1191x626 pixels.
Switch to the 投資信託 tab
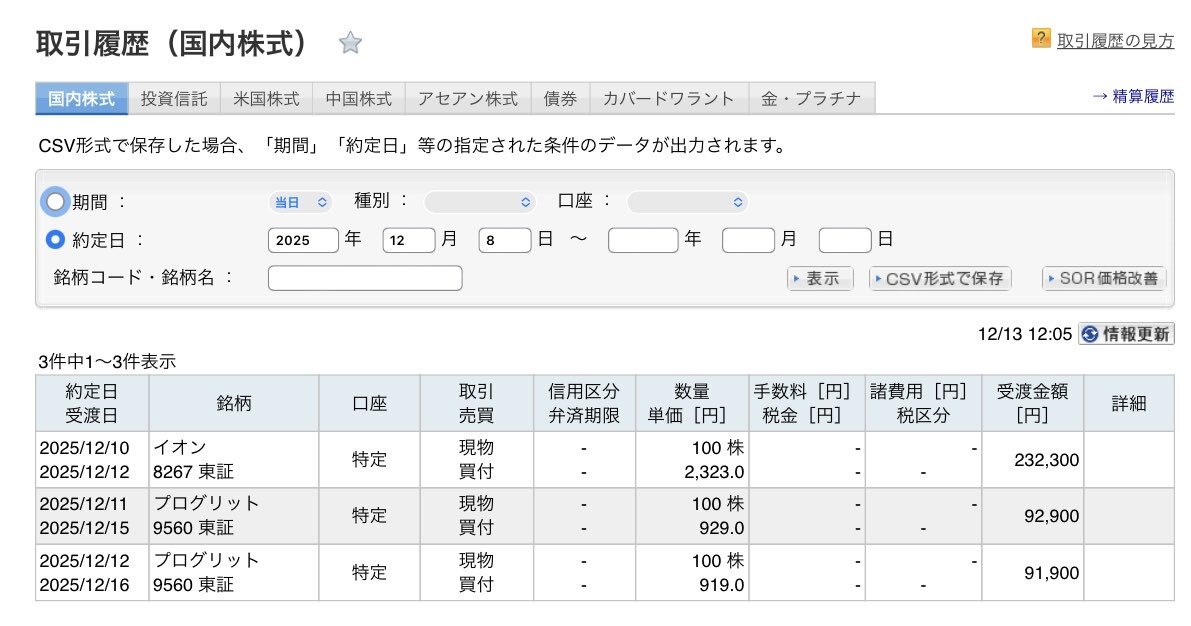tap(174, 99)
